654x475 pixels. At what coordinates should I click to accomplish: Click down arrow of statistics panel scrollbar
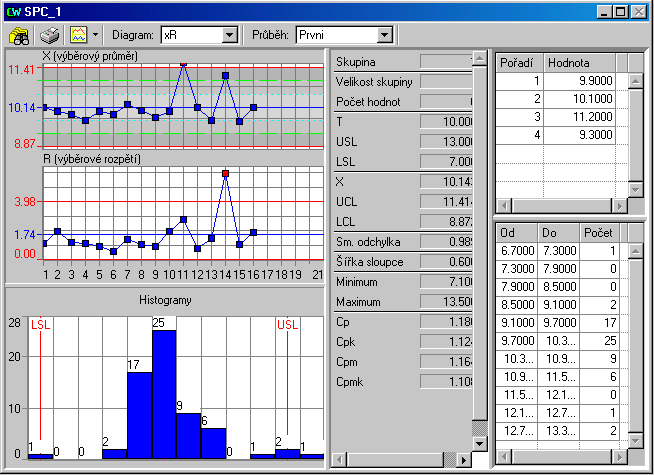(480, 444)
